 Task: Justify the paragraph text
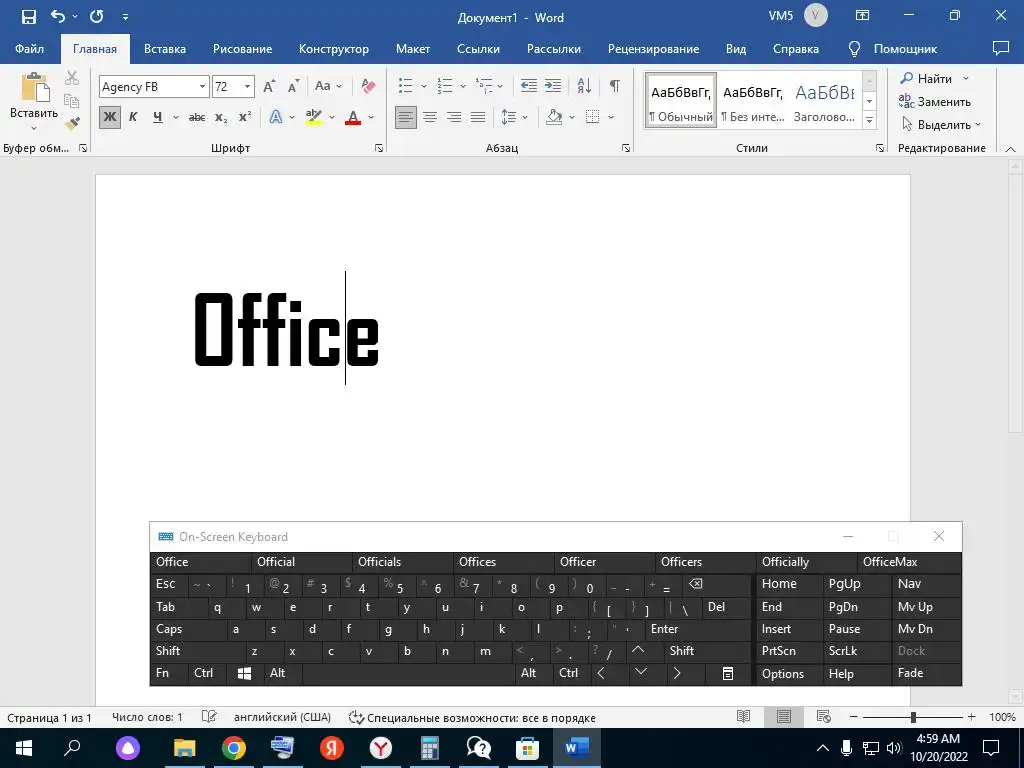coord(478,117)
